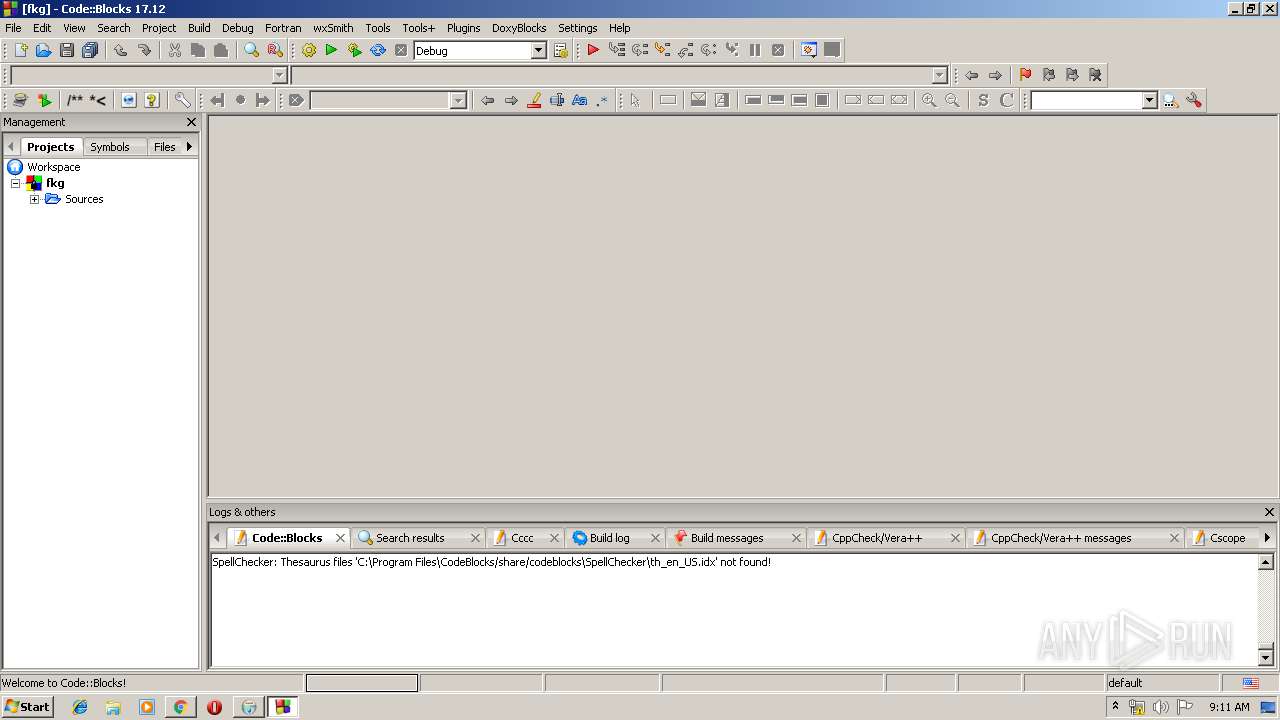Open the Settings menu
1280x720 pixels.
tap(577, 28)
